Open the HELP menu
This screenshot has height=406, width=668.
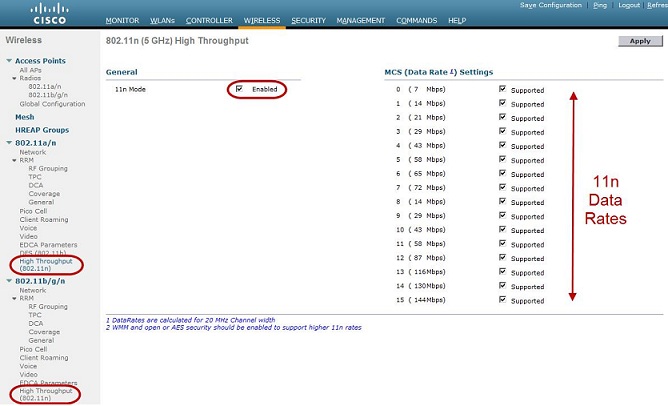457,20
